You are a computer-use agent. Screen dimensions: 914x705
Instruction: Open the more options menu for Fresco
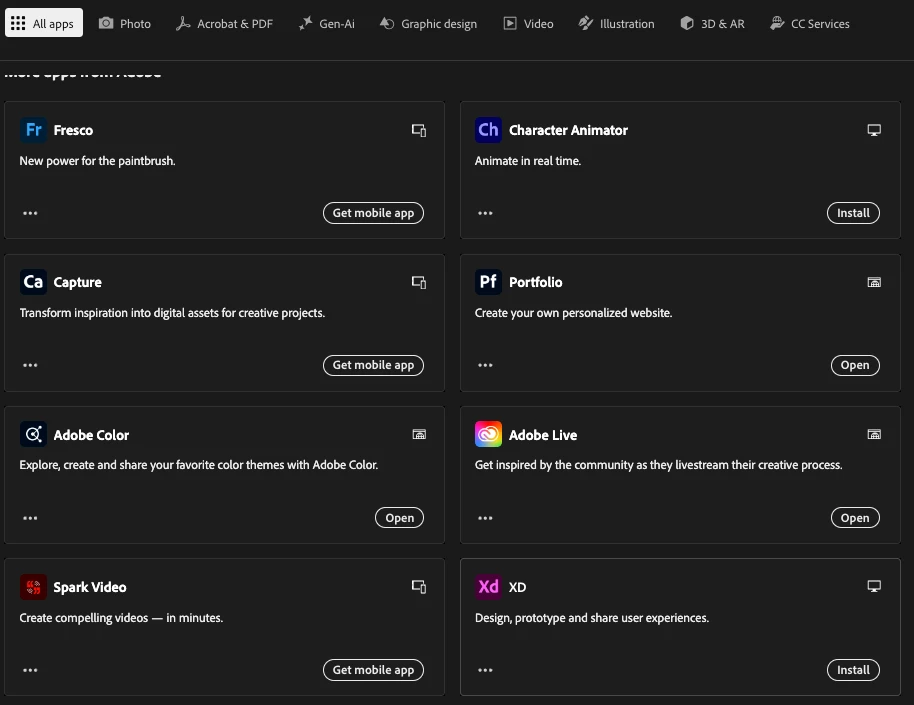30,213
